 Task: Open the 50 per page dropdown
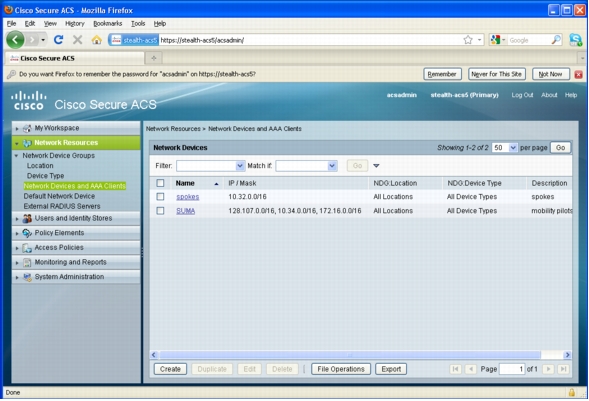tap(505, 148)
